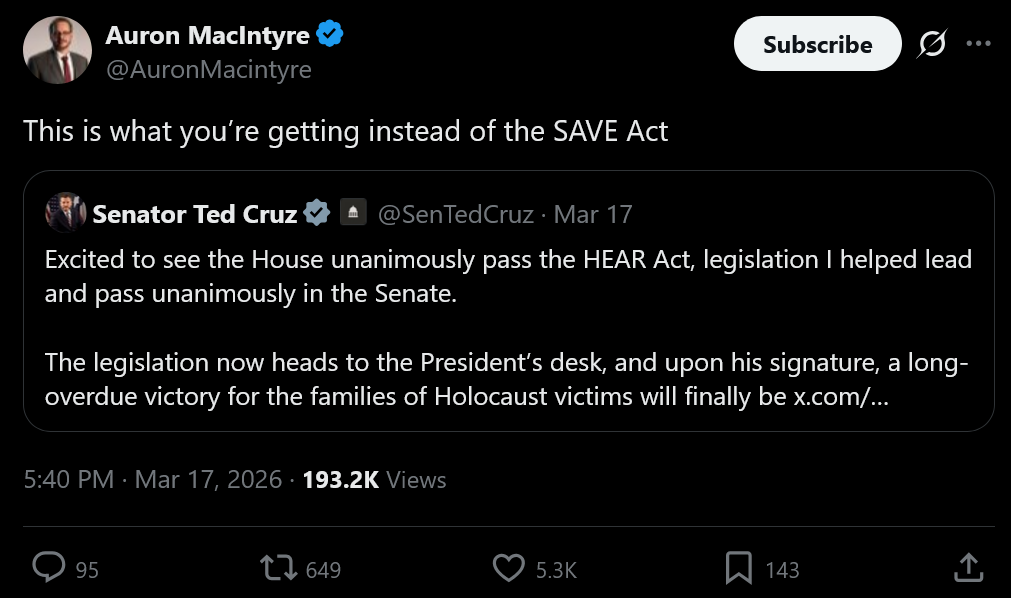Click the reply comment icon
Screen dimensions: 1011x598
pyautogui.click(x=49, y=568)
